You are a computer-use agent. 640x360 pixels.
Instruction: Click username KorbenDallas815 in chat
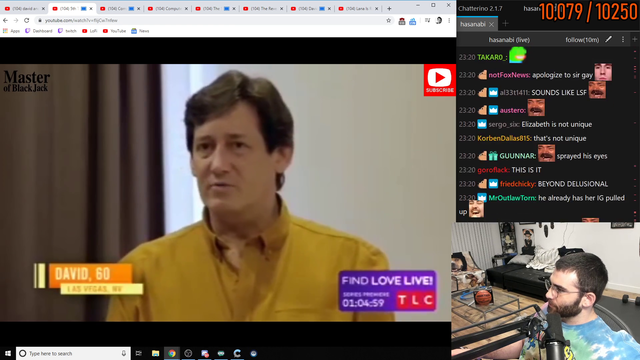tap(504, 138)
